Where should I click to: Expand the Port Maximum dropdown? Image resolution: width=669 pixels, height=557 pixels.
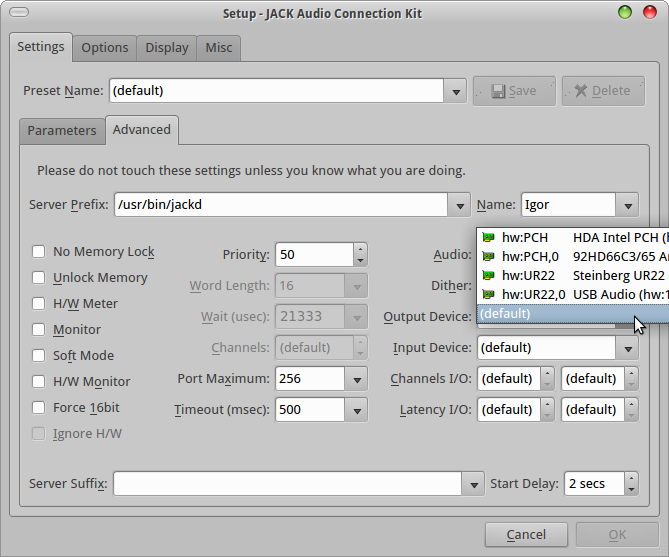357,379
